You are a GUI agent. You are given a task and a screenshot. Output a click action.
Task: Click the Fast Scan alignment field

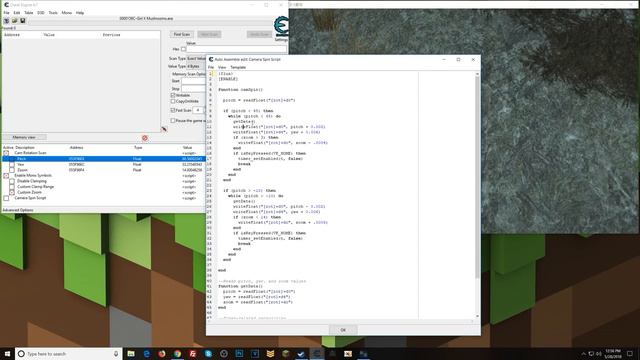tap(198, 110)
